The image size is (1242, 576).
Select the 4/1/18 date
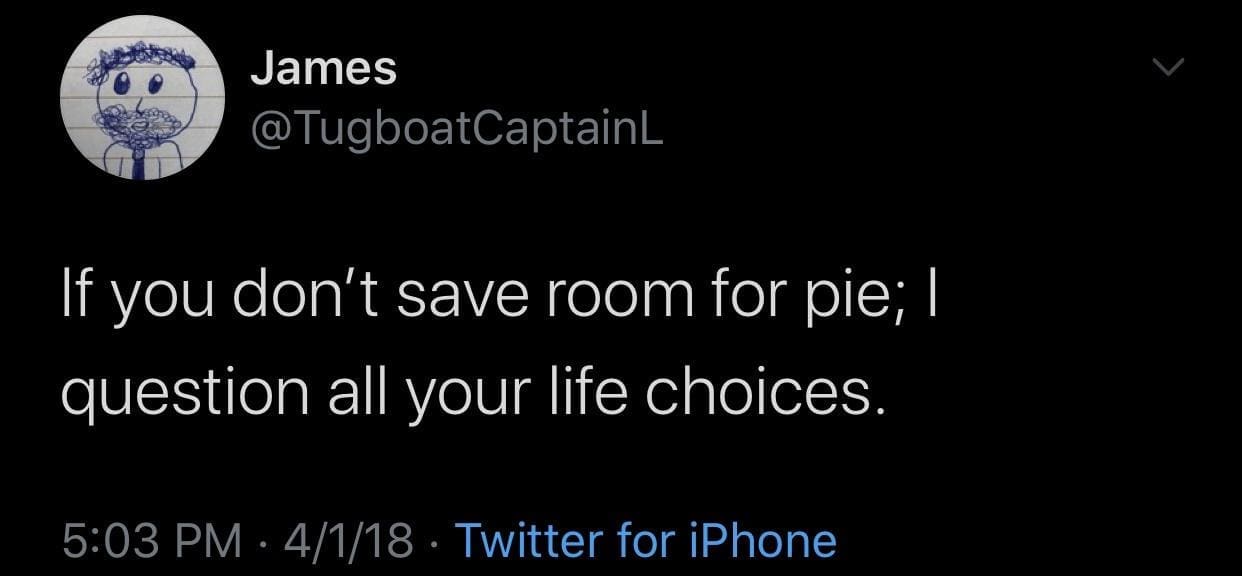349,540
